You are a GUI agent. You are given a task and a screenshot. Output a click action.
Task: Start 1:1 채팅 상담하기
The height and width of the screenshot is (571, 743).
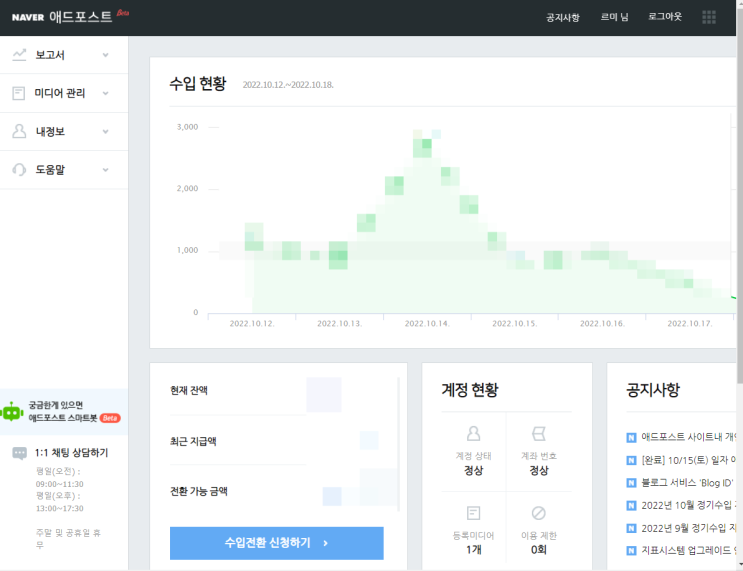[72, 453]
